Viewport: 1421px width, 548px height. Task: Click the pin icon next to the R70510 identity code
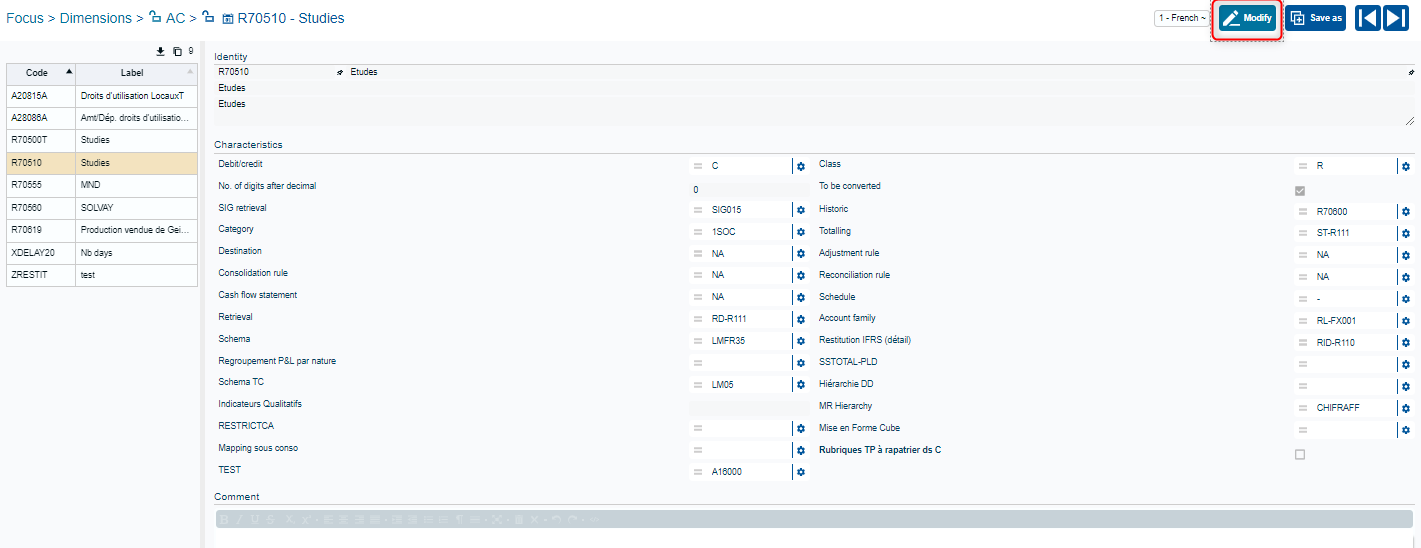coord(339,72)
